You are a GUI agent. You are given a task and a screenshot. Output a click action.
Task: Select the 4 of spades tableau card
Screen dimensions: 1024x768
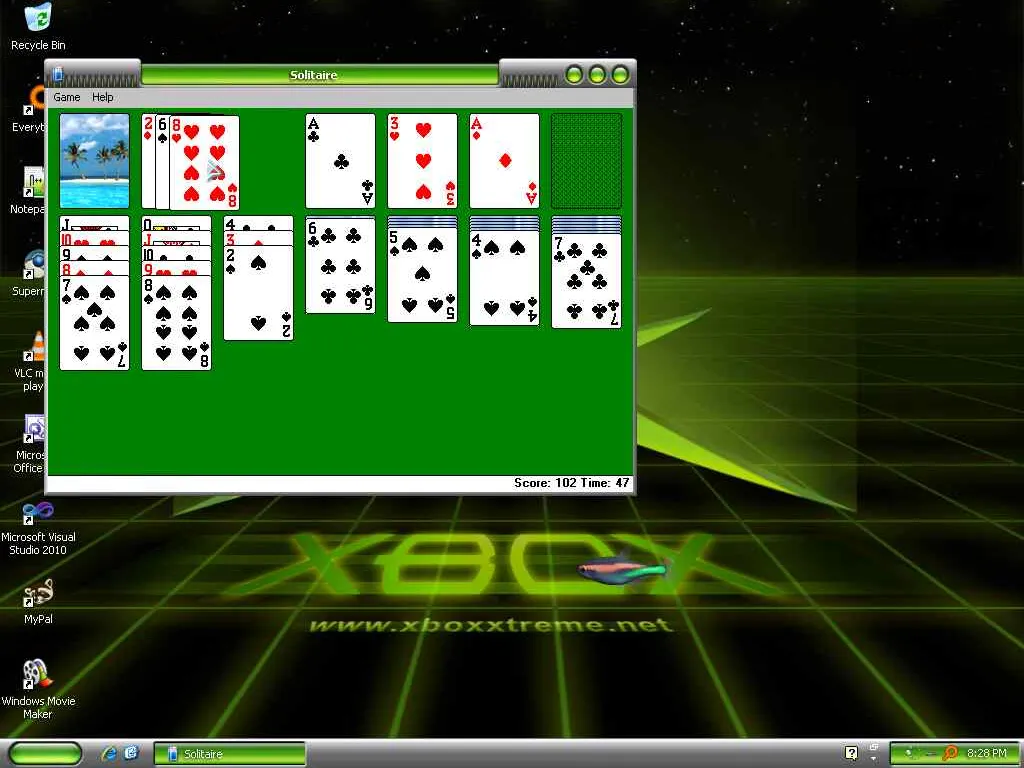[x=505, y=278]
